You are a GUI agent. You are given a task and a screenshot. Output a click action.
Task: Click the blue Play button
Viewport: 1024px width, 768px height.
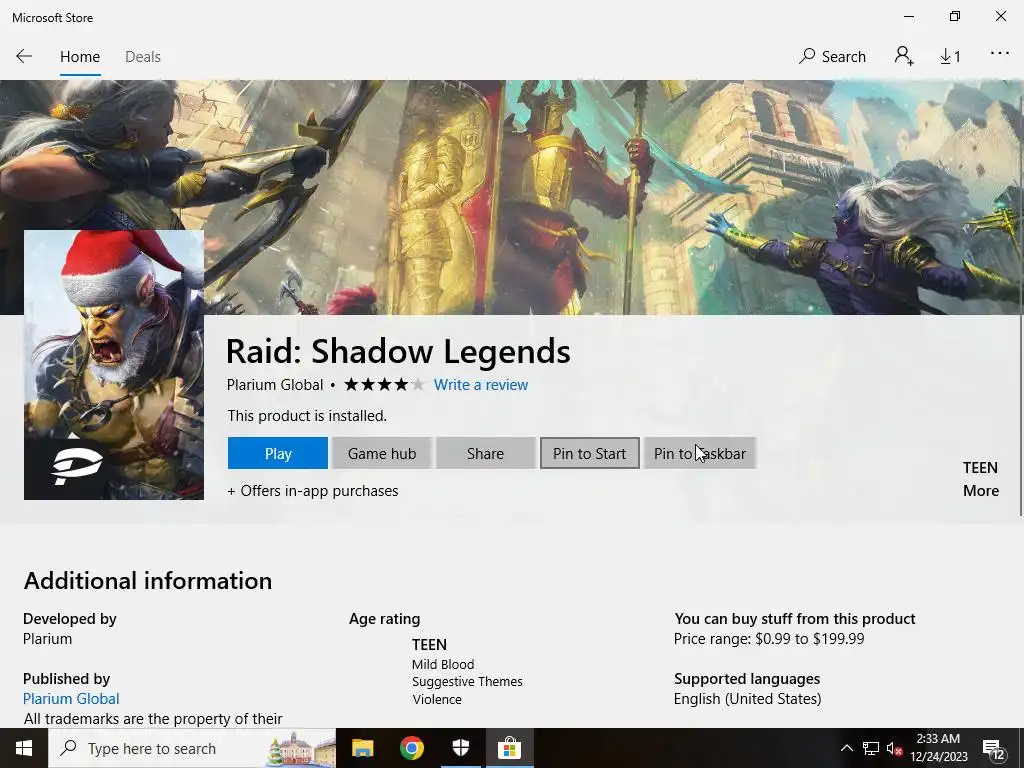(278, 453)
